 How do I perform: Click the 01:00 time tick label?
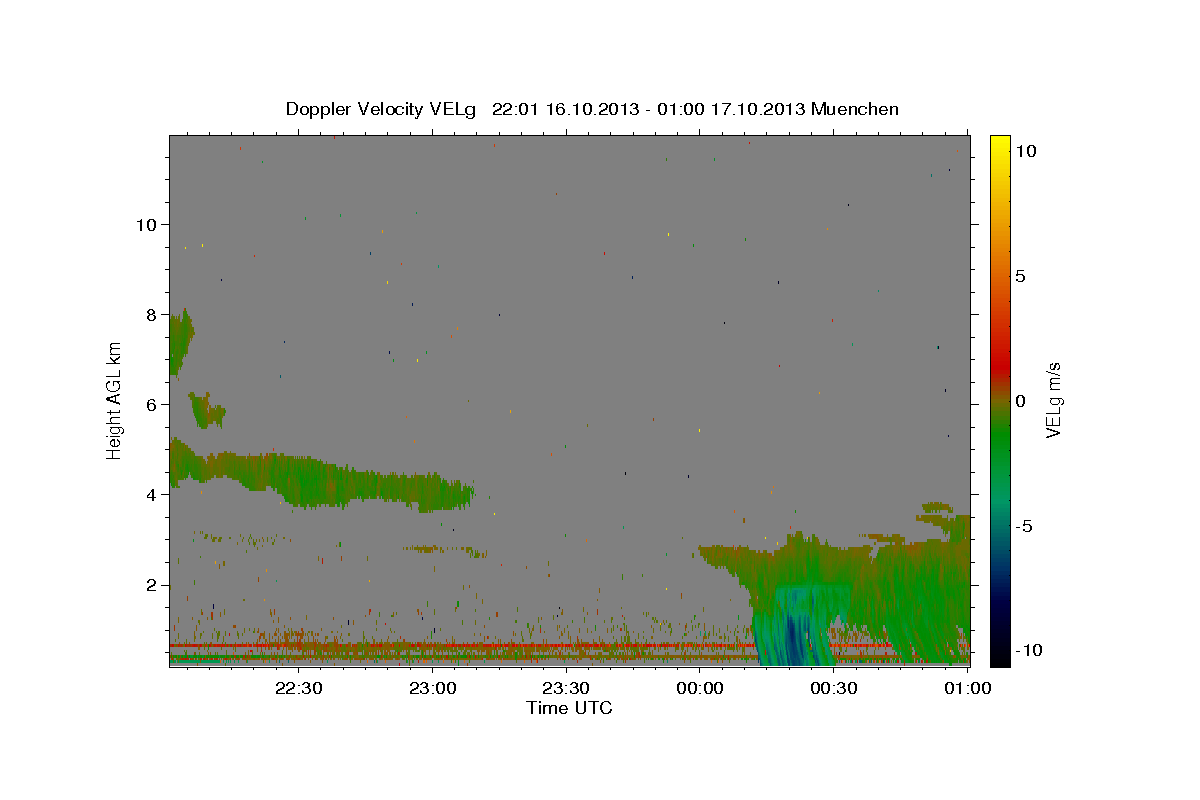(x=968, y=688)
